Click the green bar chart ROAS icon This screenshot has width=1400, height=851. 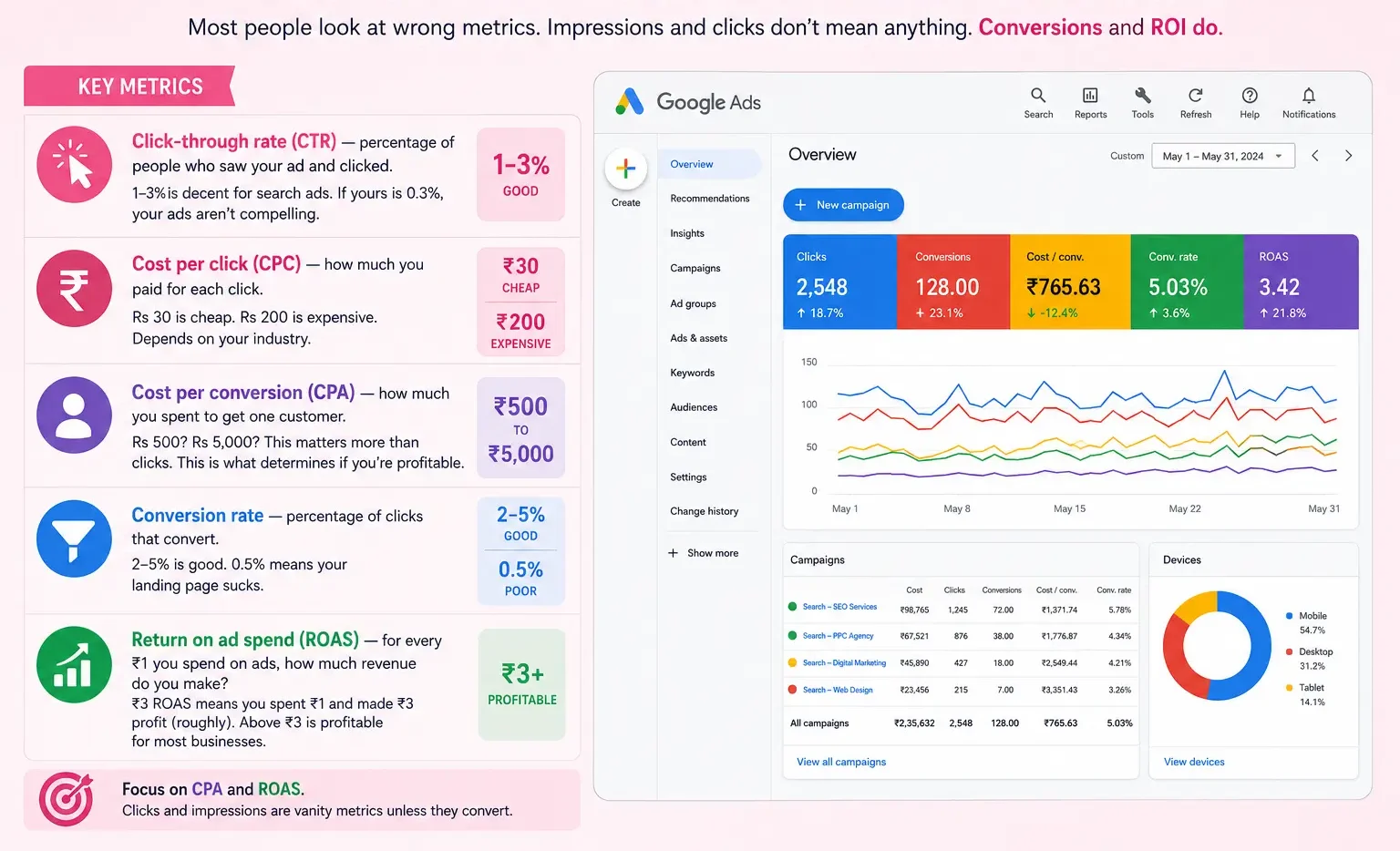point(74,664)
